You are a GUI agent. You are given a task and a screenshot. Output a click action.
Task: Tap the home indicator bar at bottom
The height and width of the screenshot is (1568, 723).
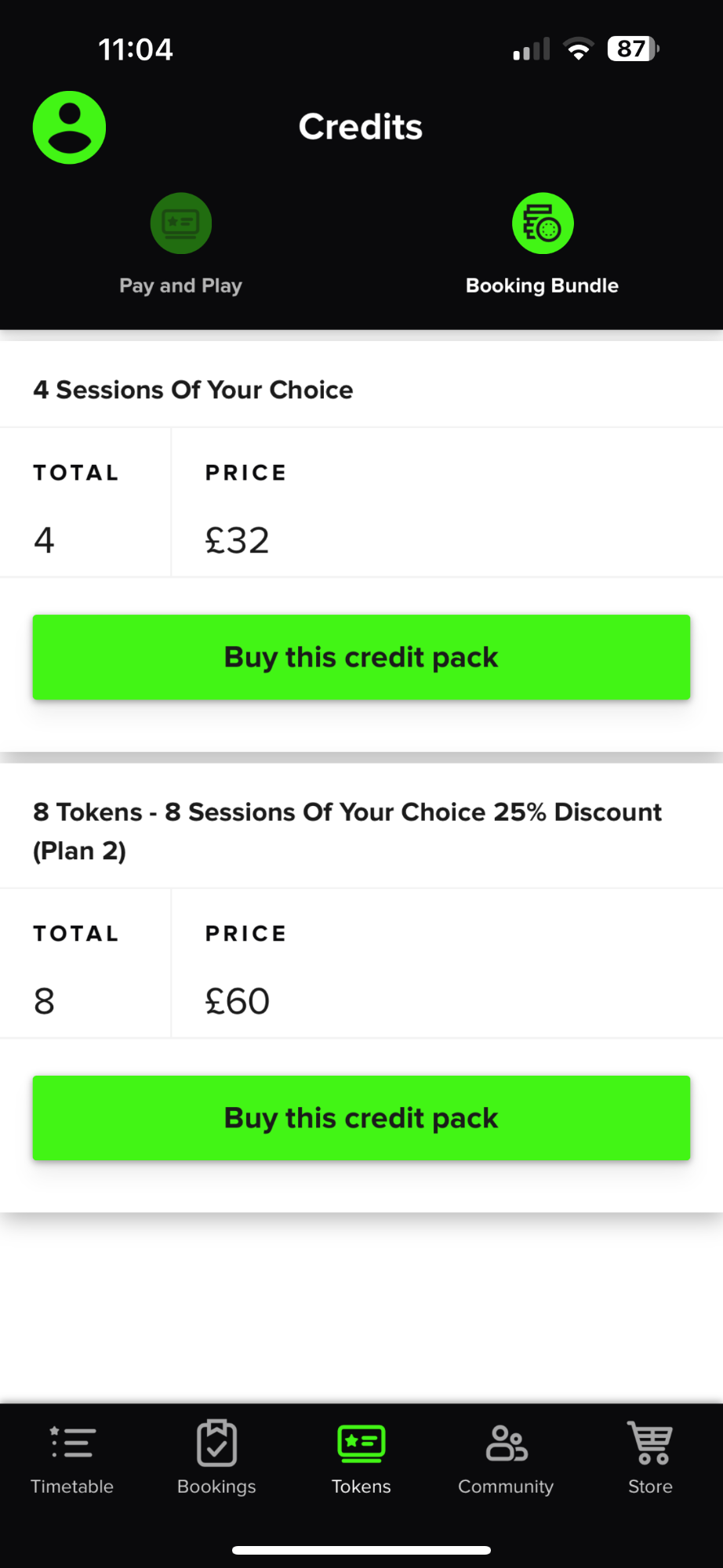(x=361, y=1550)
